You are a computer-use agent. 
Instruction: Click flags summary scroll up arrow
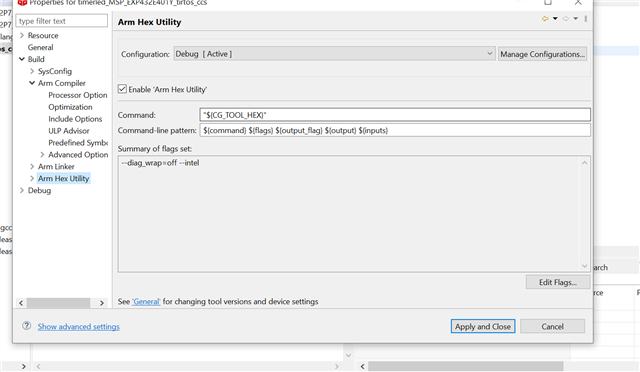point(584,163)
